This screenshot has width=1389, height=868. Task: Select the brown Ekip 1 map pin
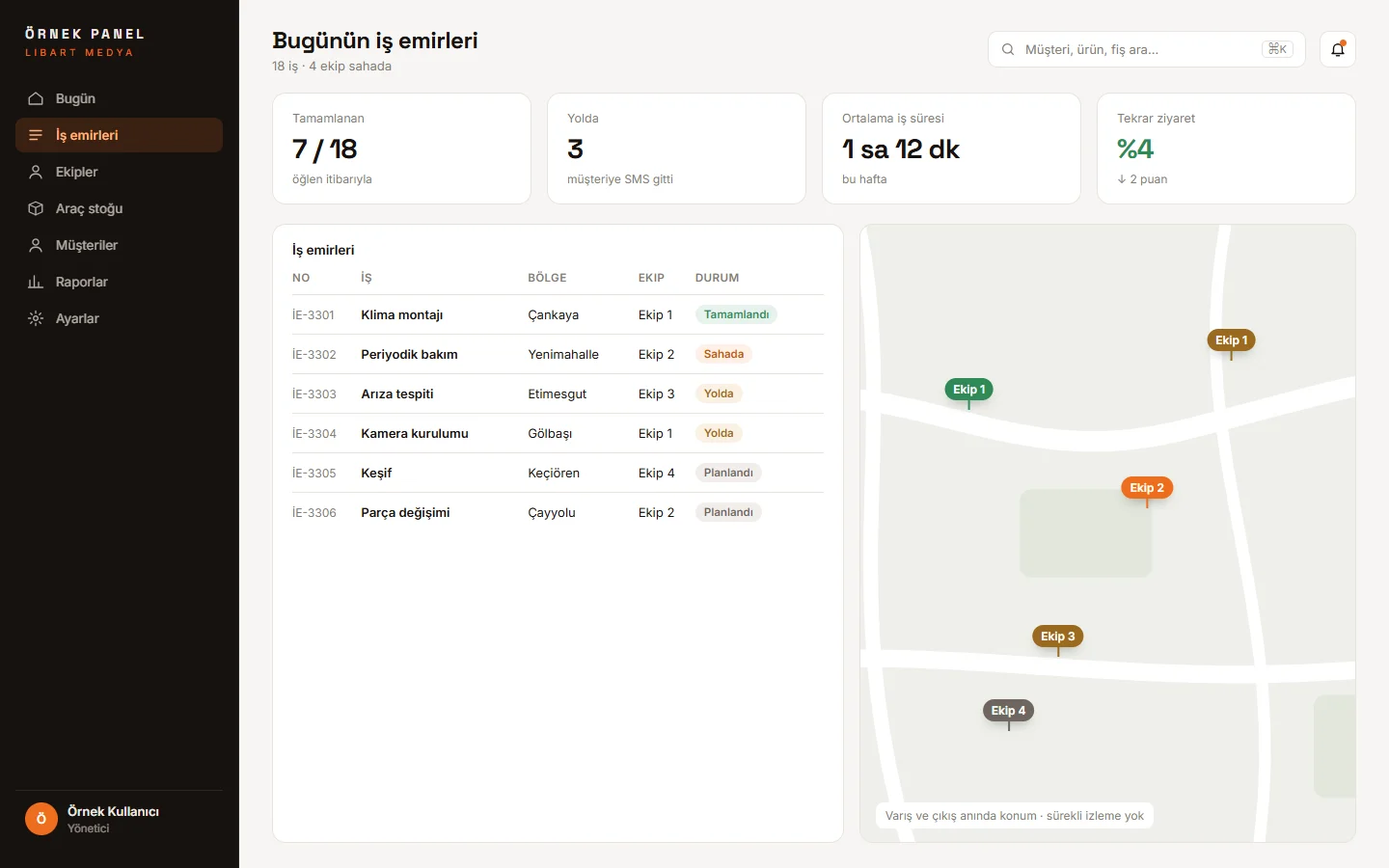click(x=1231, y=340)
